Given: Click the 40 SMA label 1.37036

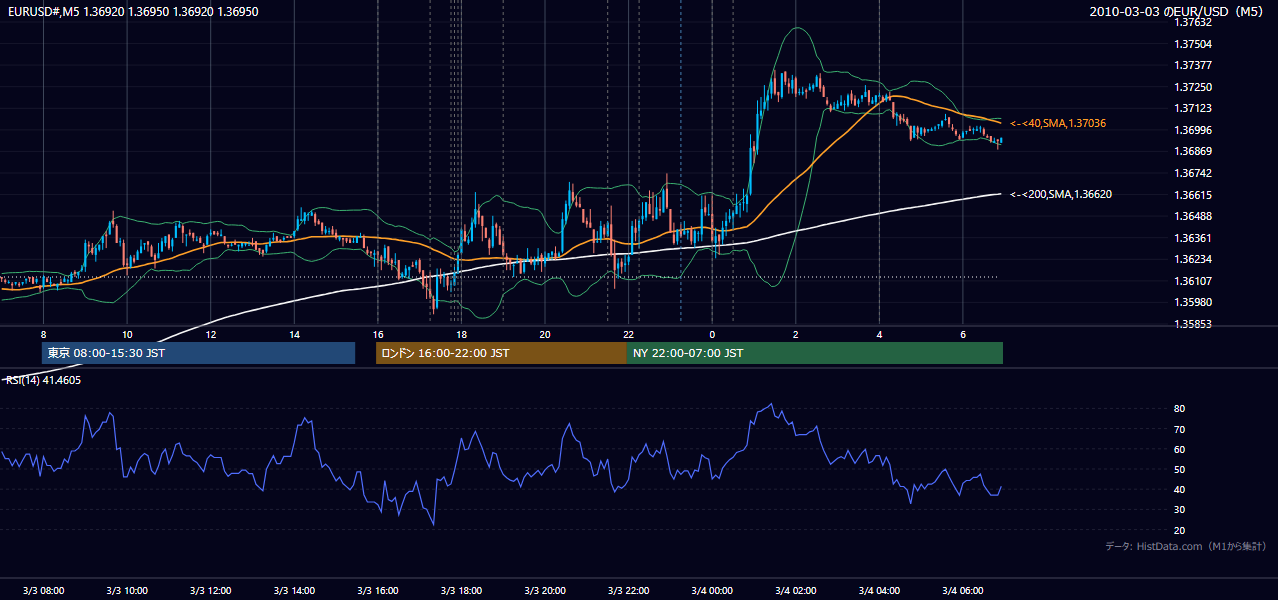Looking at the screenshot, I should (1058, 123).
